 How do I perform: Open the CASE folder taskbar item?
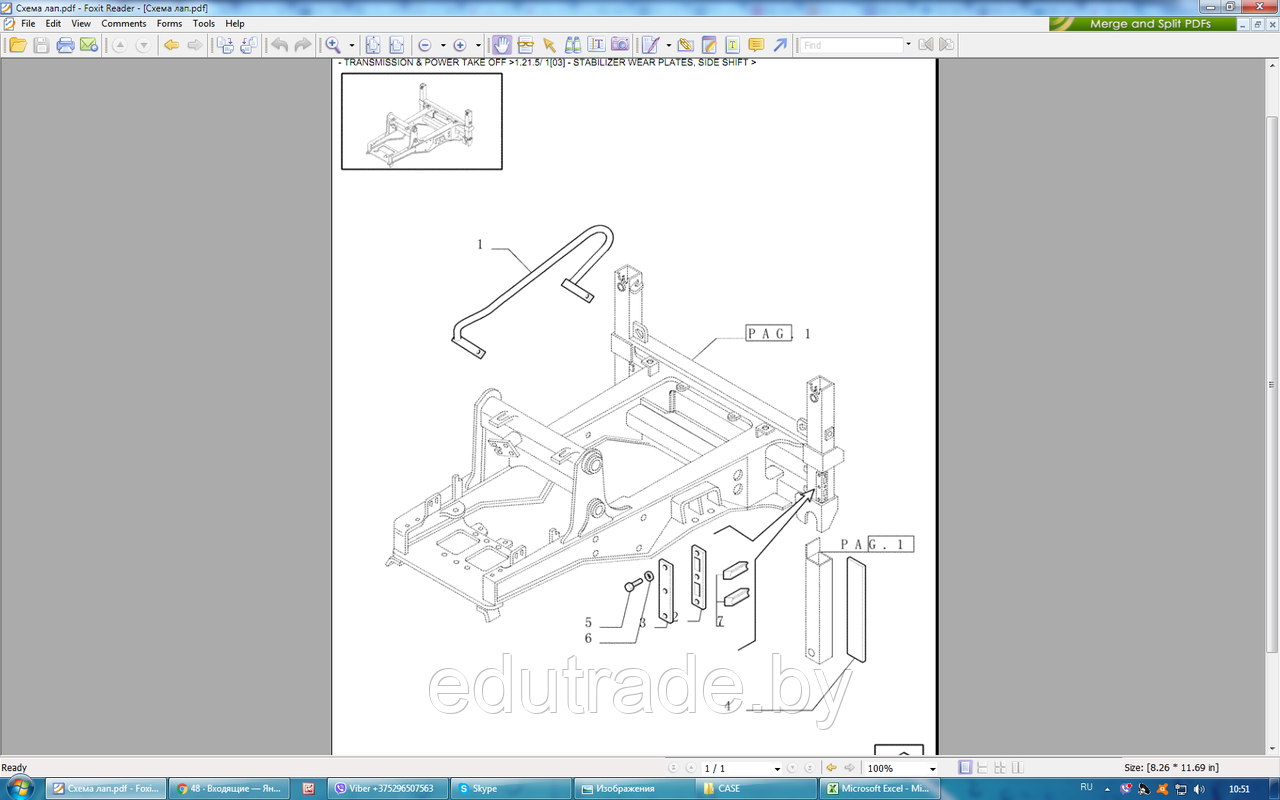coord(757,788)
